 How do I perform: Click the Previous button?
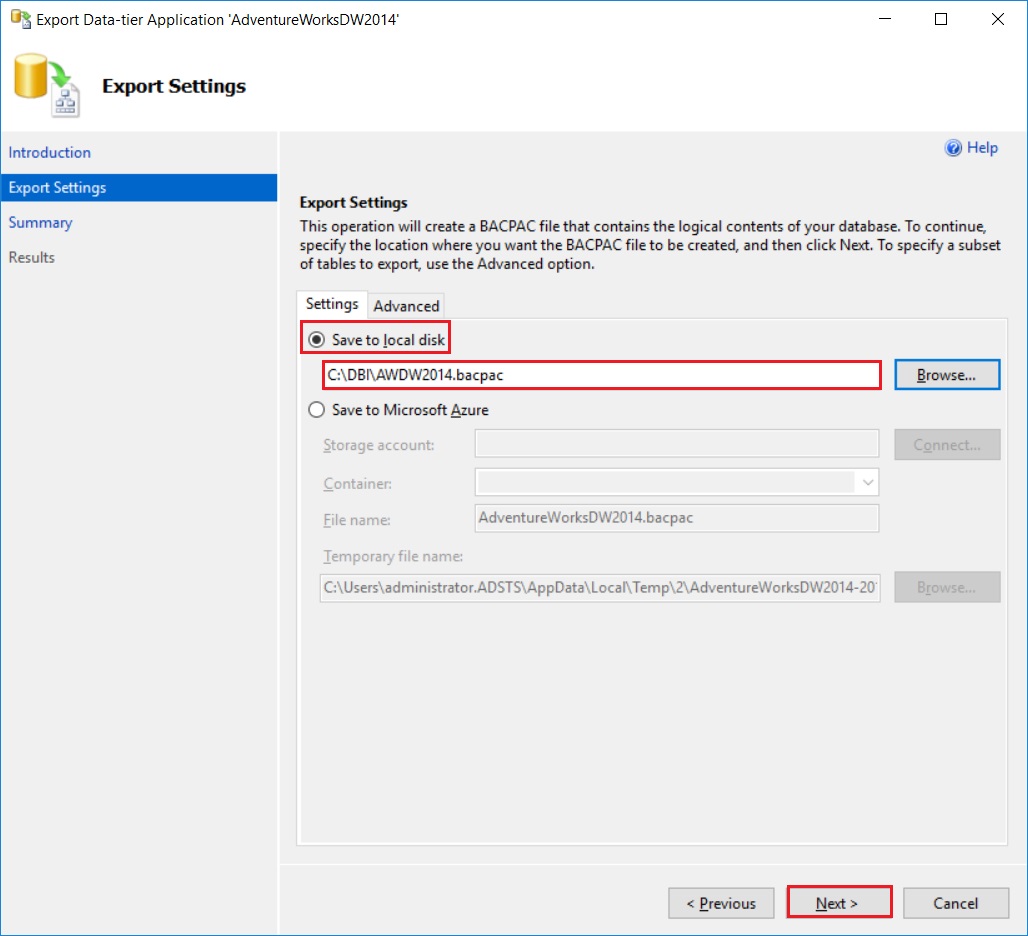[721, 903]
